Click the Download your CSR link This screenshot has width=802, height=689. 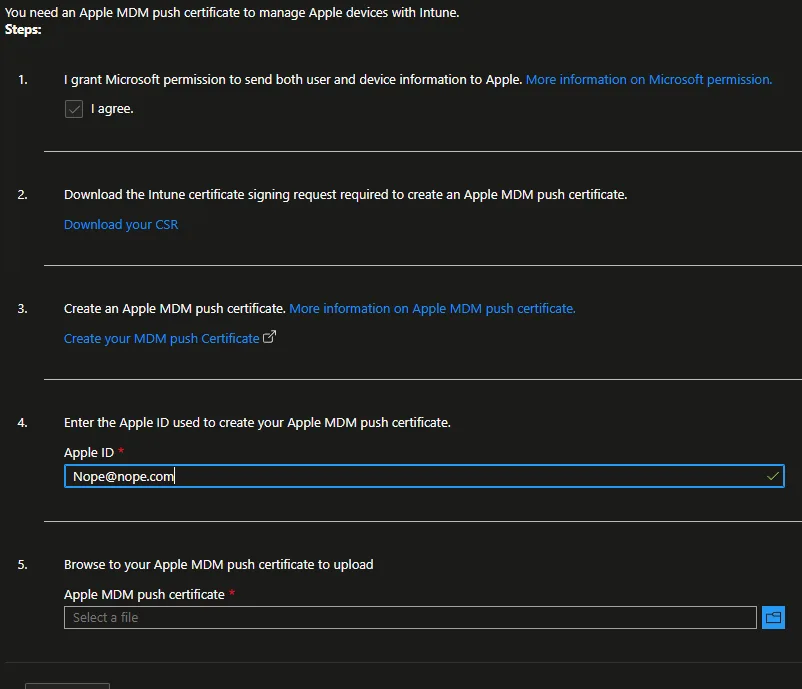[x=121, y=224]
